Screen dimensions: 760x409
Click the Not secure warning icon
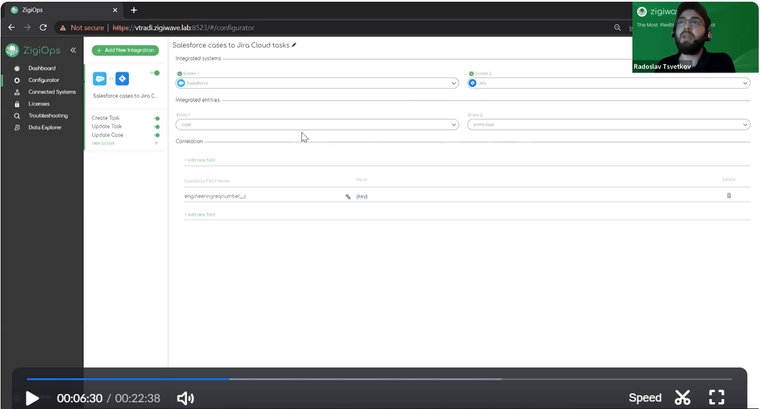63,28
